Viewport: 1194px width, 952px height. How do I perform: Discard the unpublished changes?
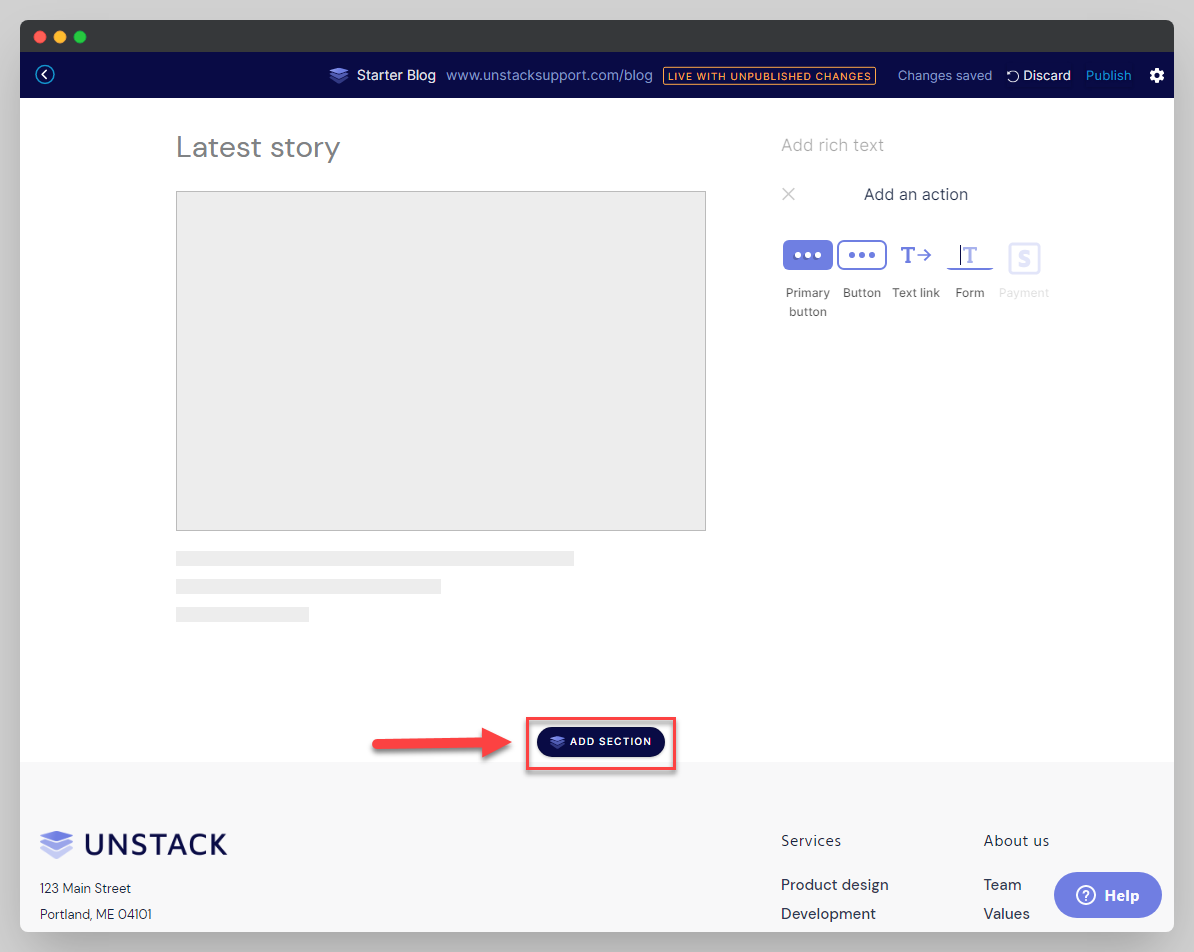[x=1045, y=75]
